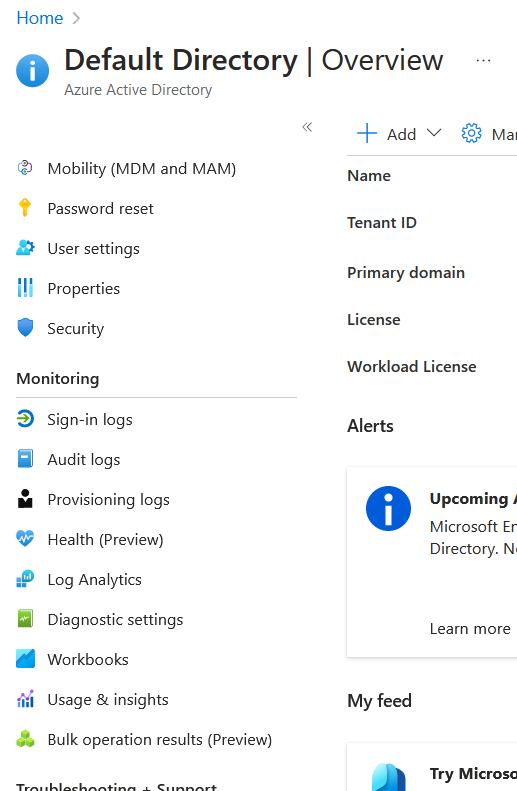Click the Security shield icon
Image resolution: width=517 pixels, height=791 pixels.
click(x=25, y=328)
